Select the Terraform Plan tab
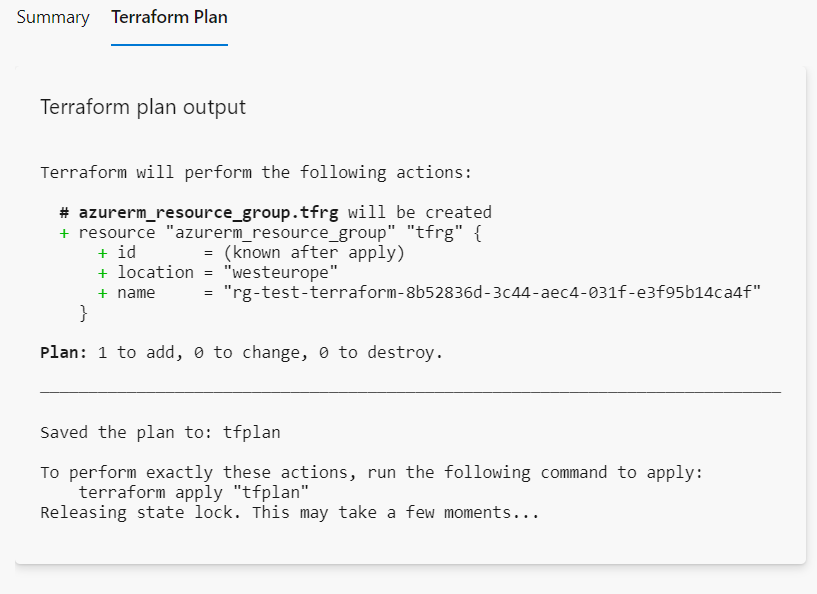Viewport: 817px width, 594px height. [x=169, y=18]
